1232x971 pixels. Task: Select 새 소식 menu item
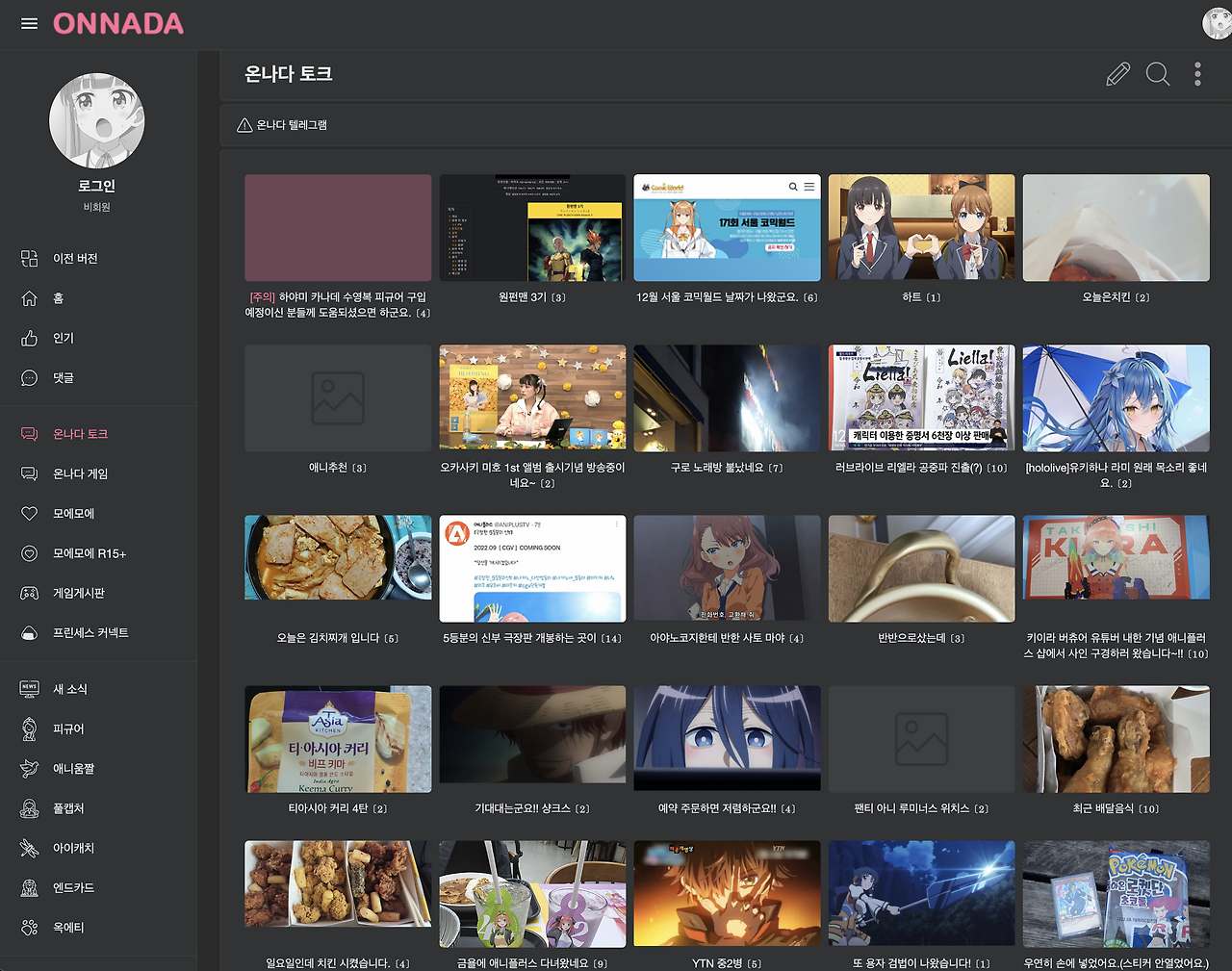[x=70, y=689]
